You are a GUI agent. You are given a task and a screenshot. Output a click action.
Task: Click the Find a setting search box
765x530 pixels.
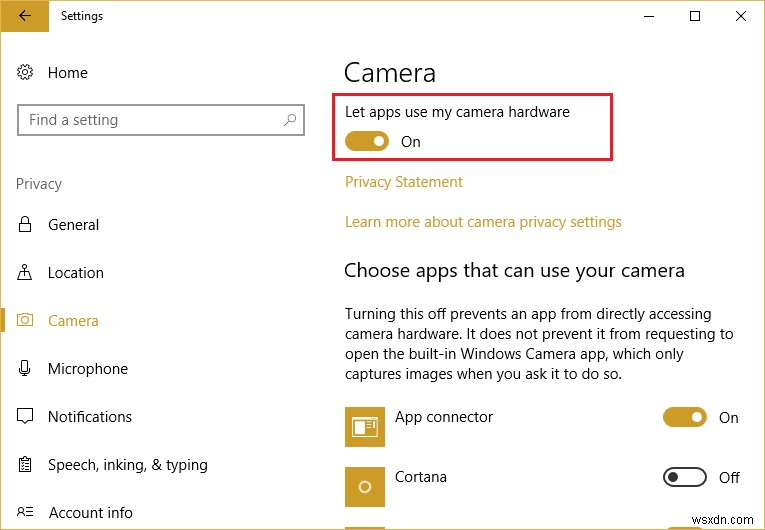tap(150, 120)
